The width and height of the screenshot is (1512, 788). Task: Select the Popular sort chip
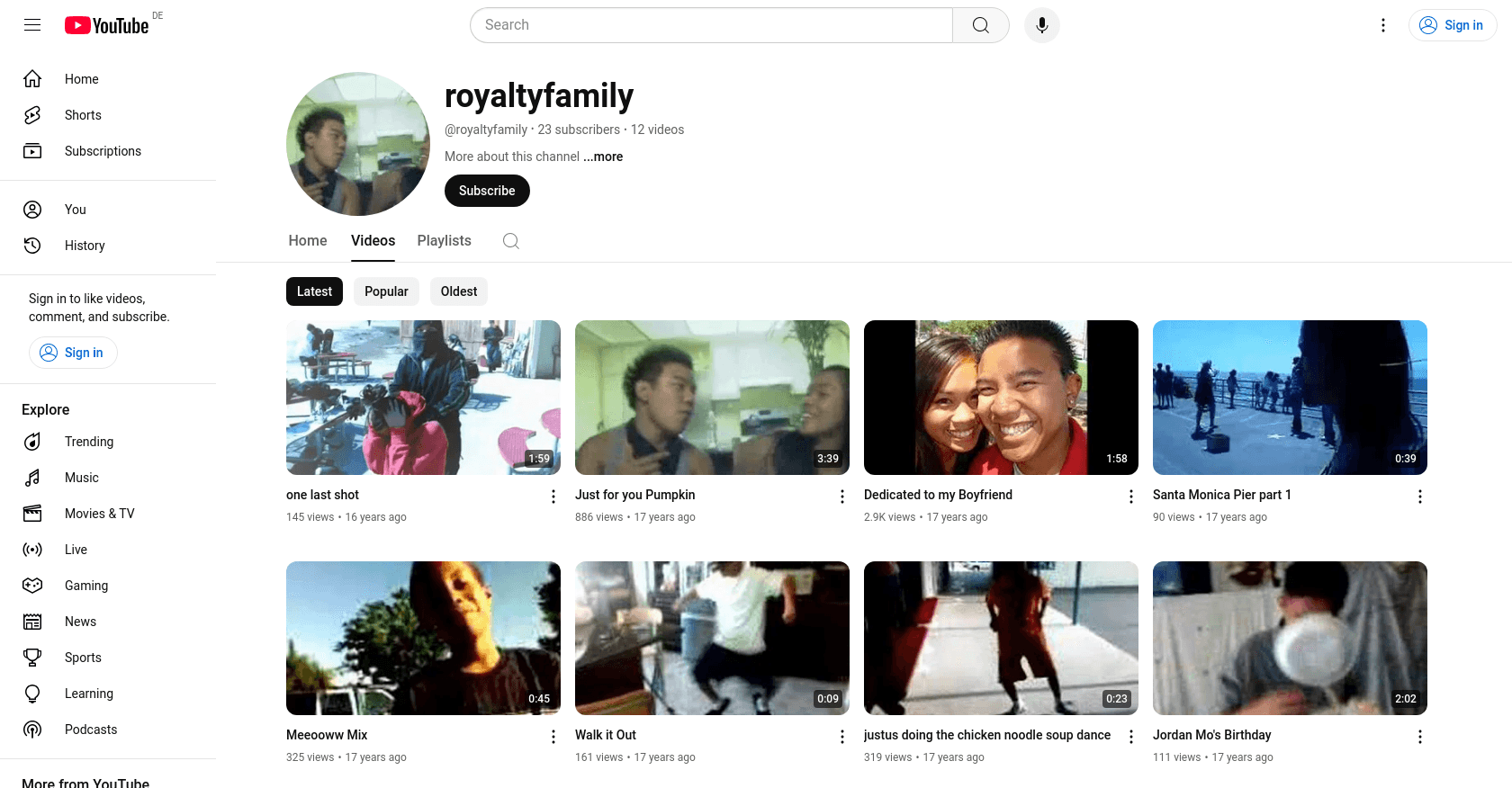(386, 291)
